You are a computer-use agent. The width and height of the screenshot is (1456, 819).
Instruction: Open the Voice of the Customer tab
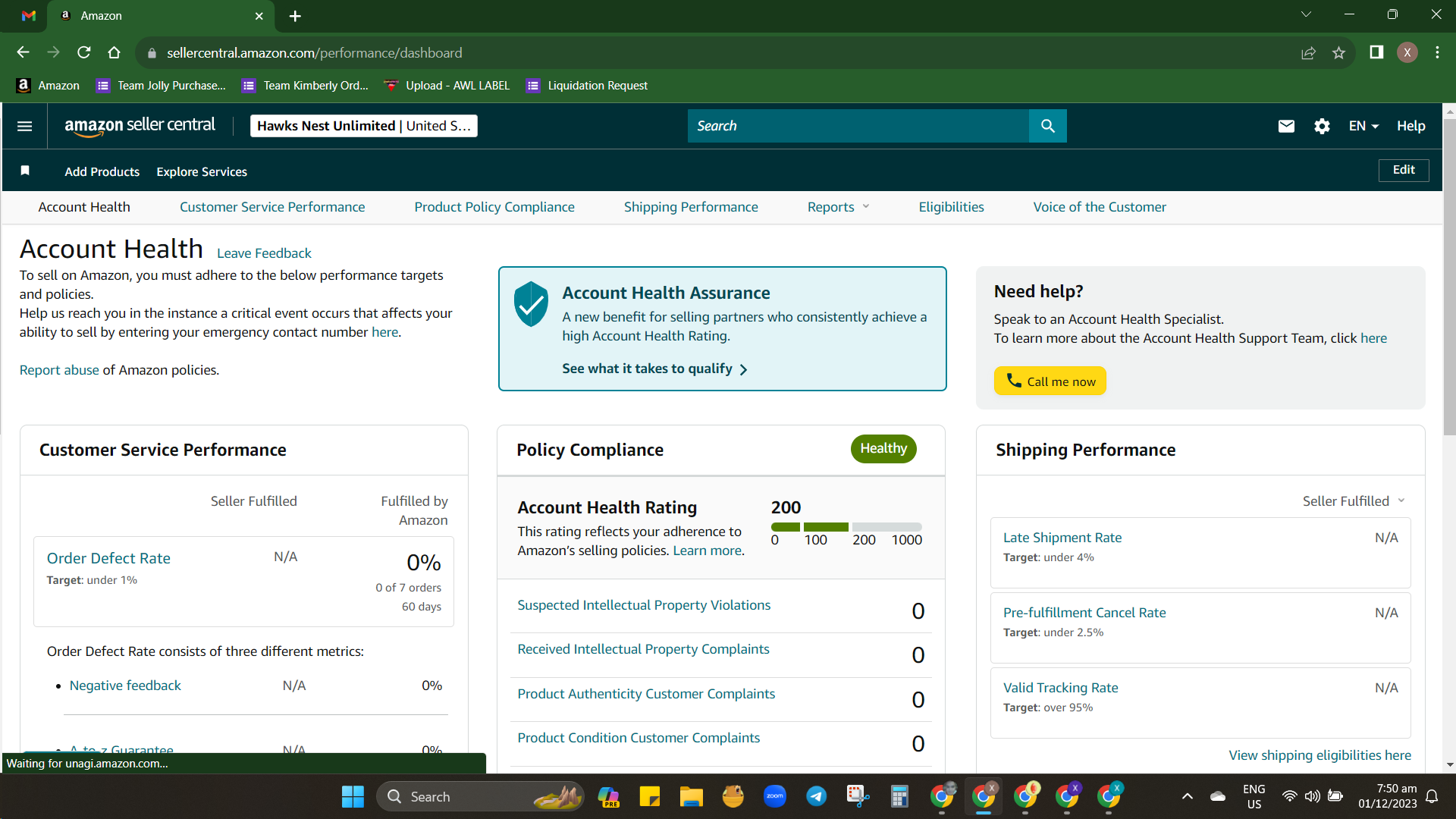click(x=1100, y=207)
